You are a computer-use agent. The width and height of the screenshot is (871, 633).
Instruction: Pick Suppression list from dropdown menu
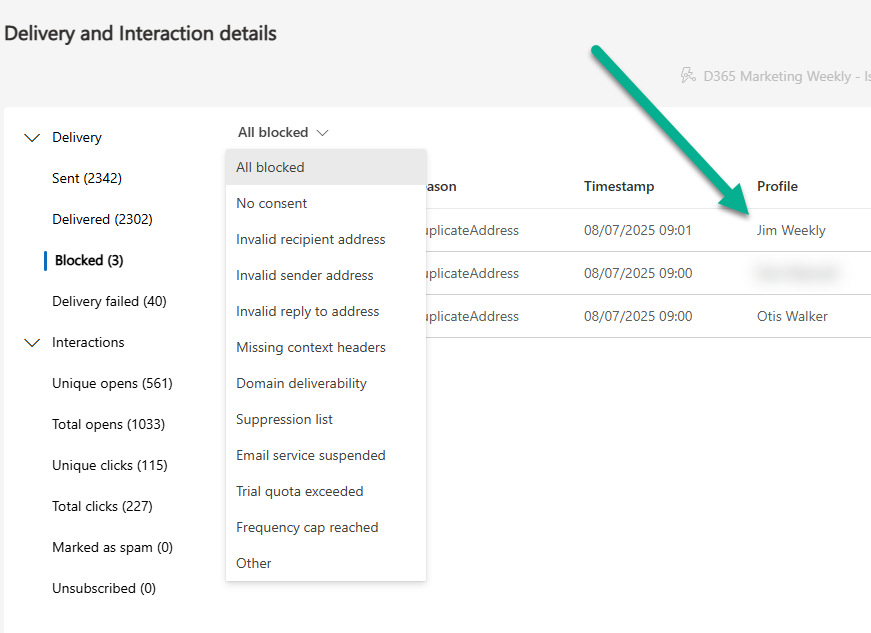pos(285,419)
